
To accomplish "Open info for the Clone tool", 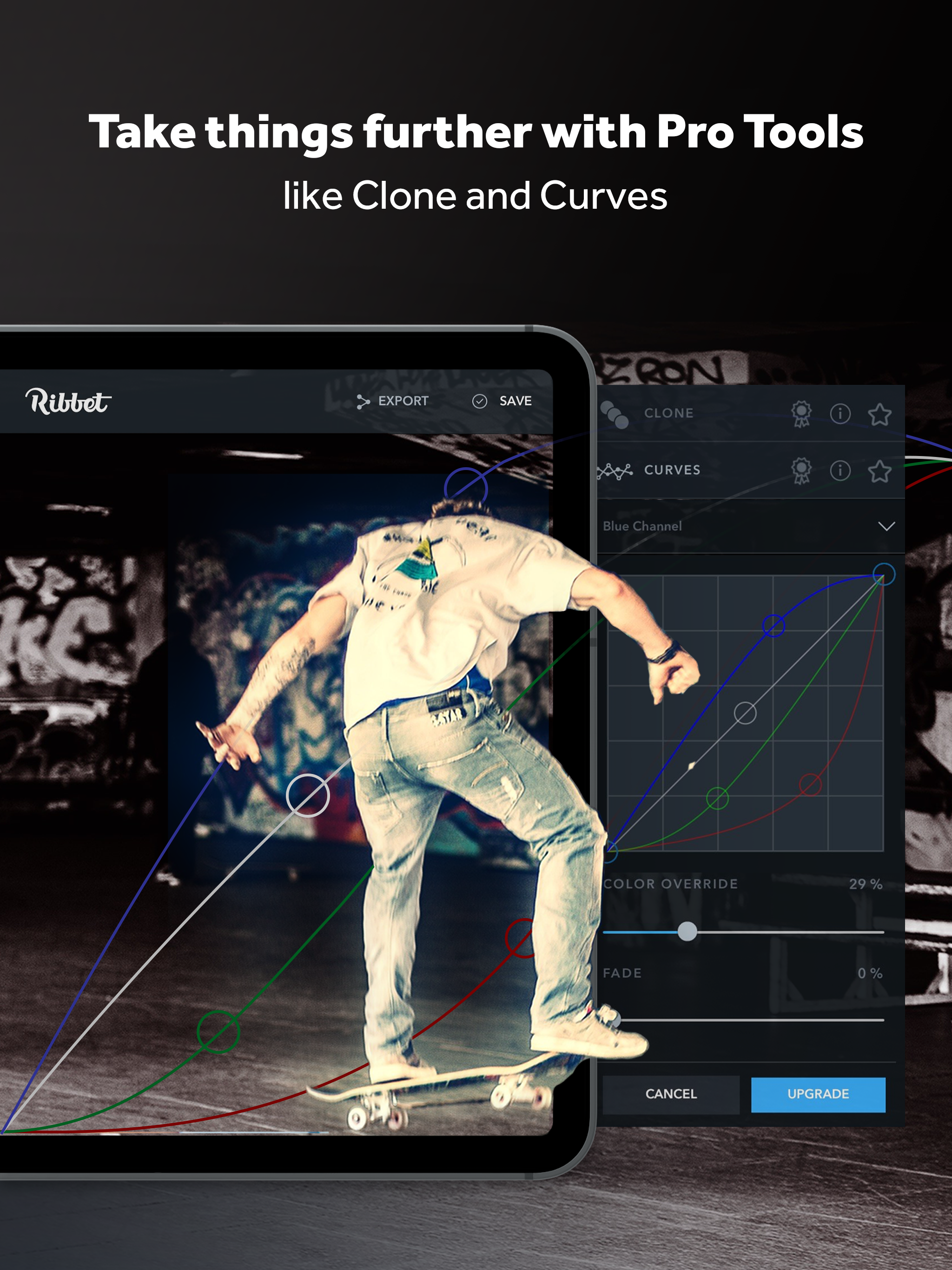I will [840, 413].
